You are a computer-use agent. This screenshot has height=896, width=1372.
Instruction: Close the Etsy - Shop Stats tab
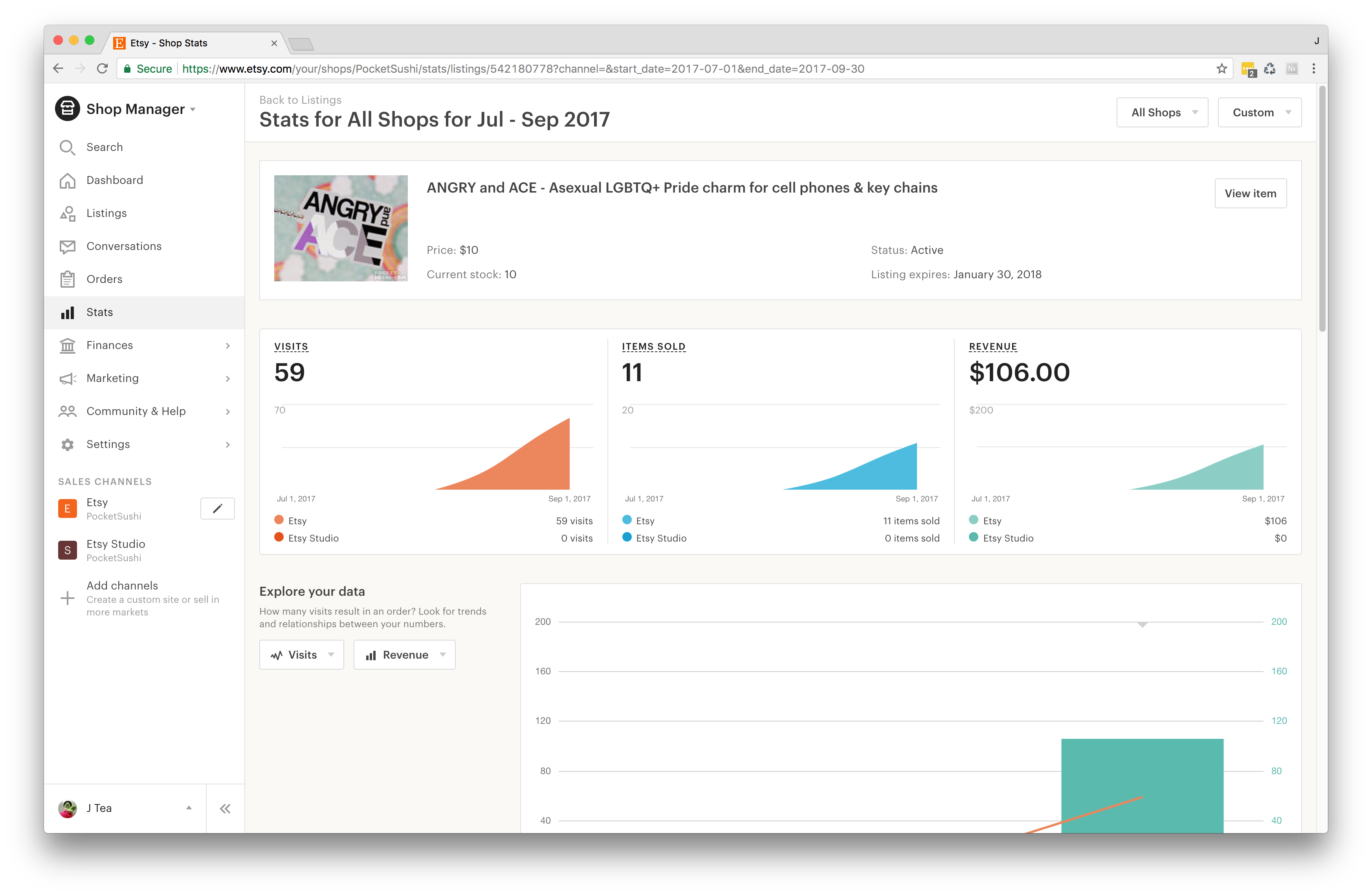(274, 43)
